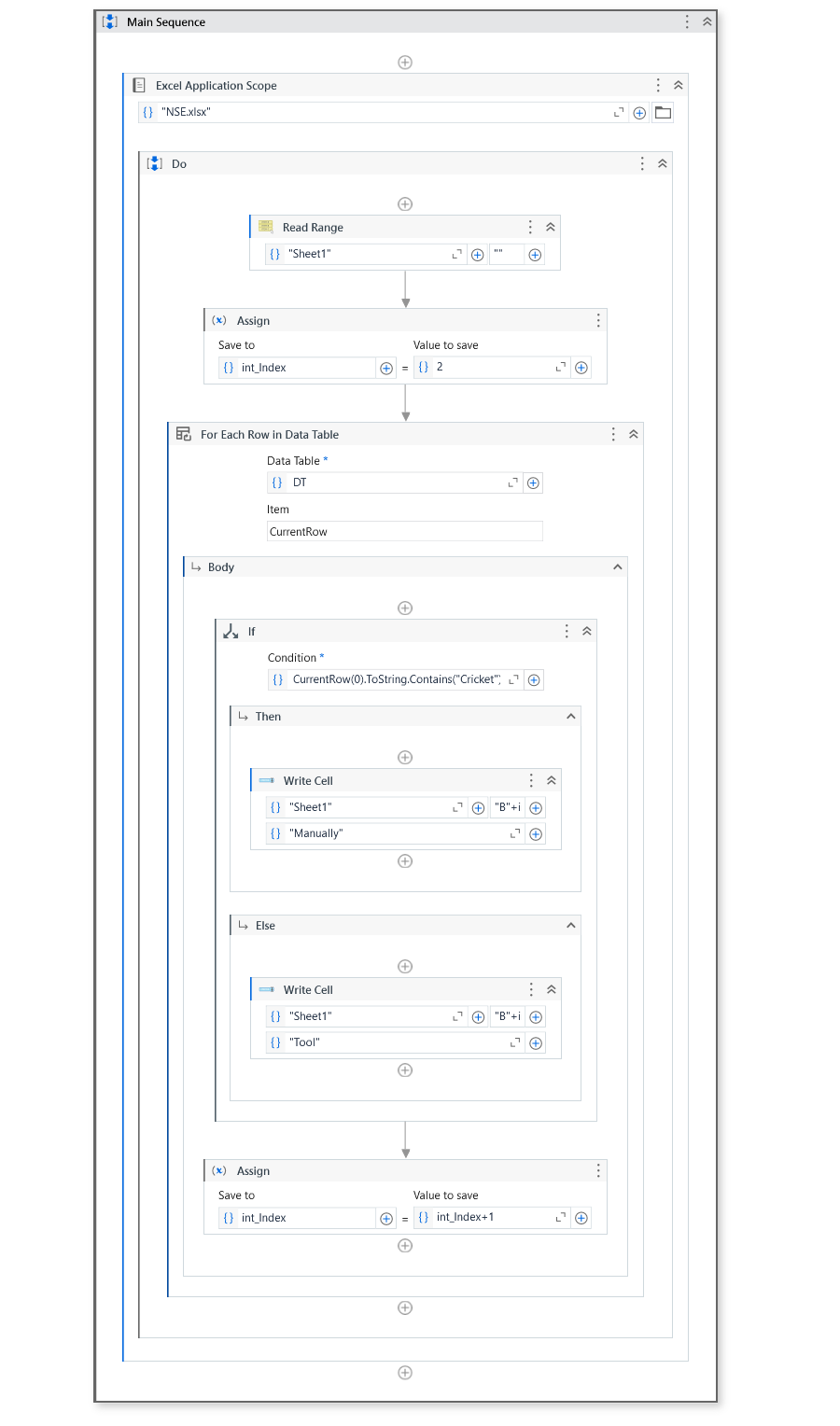Add activity below Write Cell in Then
Screen dimensions: 840x1426
pos(405,861)
